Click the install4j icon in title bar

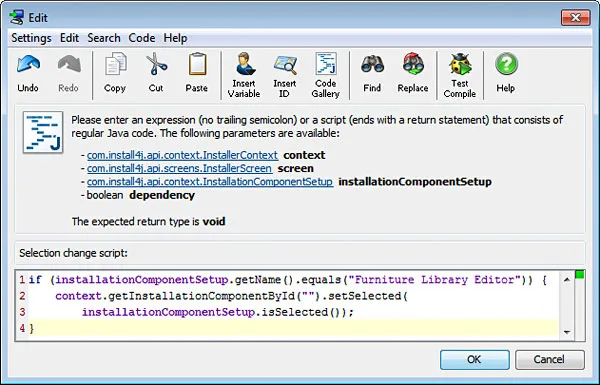coord(17,17)
